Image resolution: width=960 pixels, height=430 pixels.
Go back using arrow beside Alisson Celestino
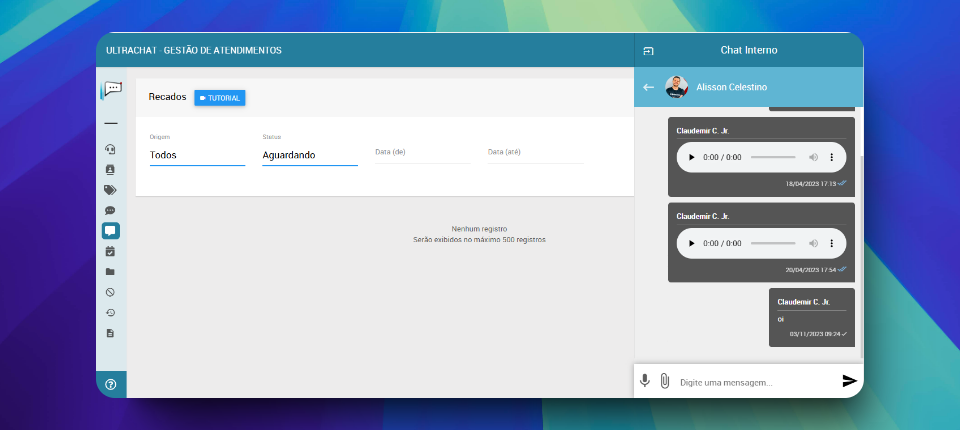pyautogui.click(x=648, y=88)
